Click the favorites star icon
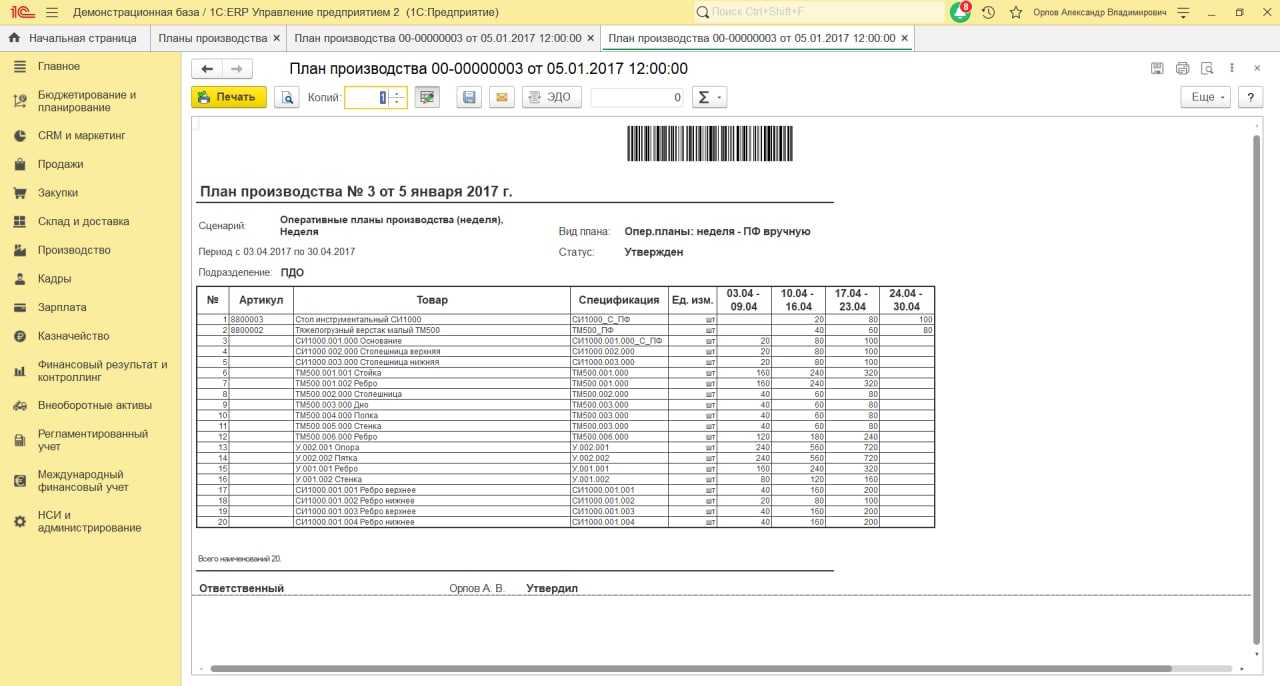The width and height of the screenshot is (1280, 686). tap(1016, 12)
